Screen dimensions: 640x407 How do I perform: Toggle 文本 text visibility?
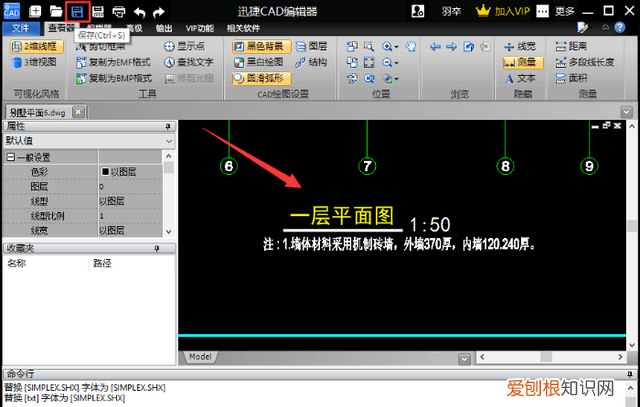tap(520, 78)
